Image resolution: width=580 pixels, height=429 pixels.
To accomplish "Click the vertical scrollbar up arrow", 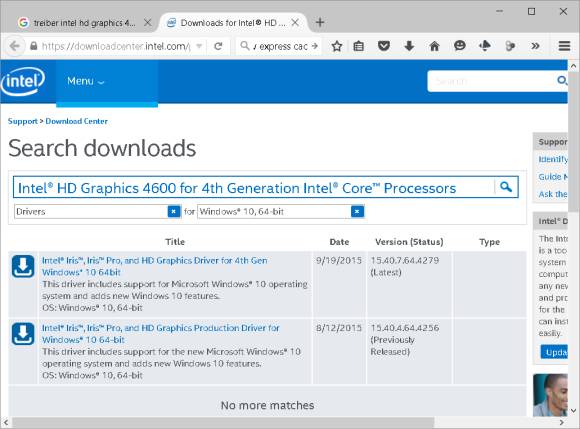I will pyautogui.click(x=573, y=66).
